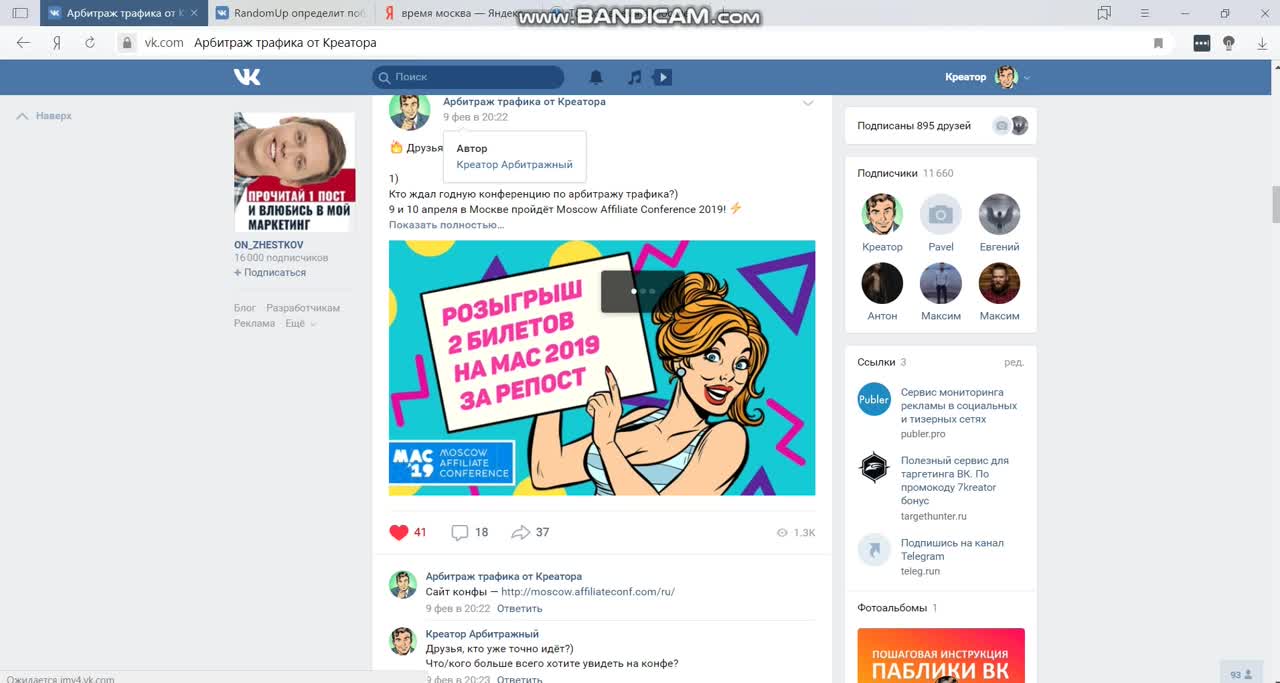Open the Разработчикам footer link
This screenshot has height=683, width=1280.
303,308
